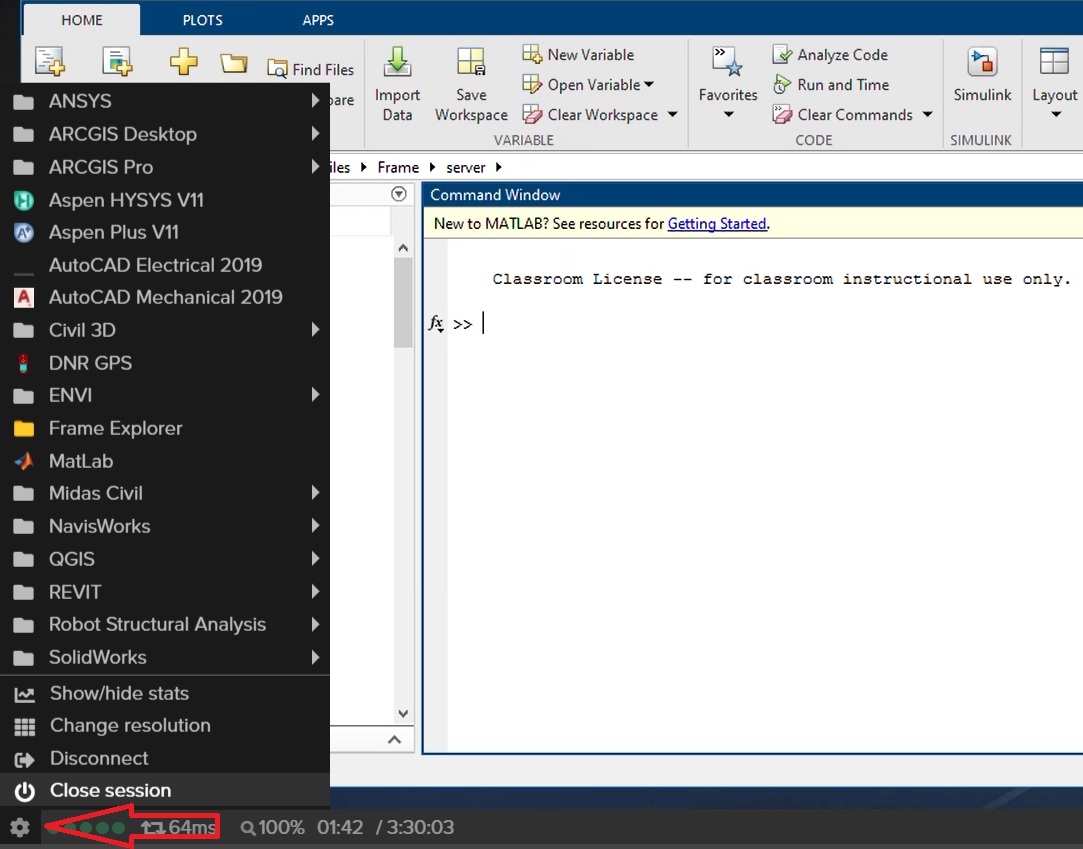Open the Simulink icon
This screenshot has height=849, width=1083.
tap(982, 63)
